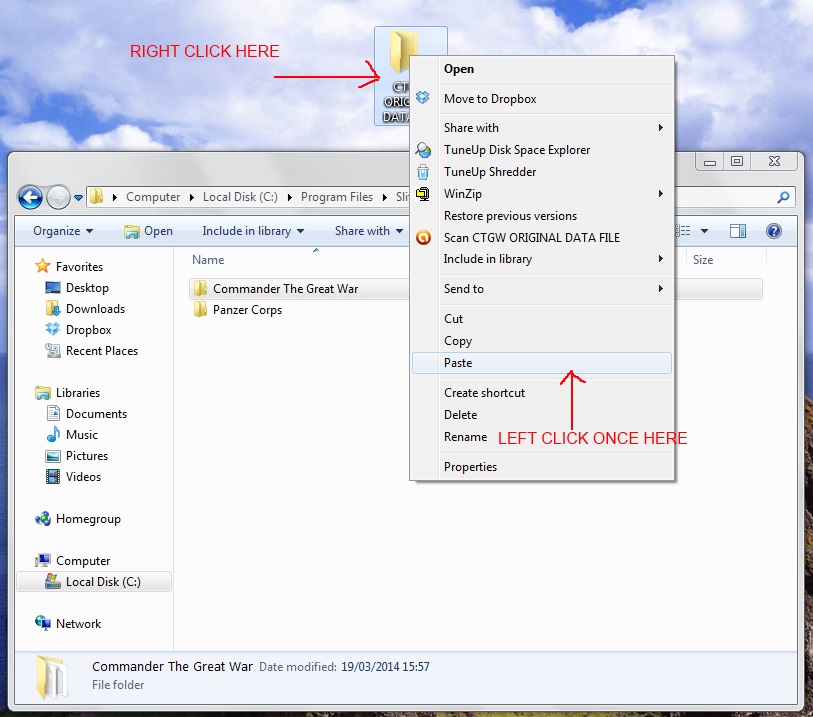Click the change view list icon
The width and height of the screenshot is (813, 717).
[684, 231]
